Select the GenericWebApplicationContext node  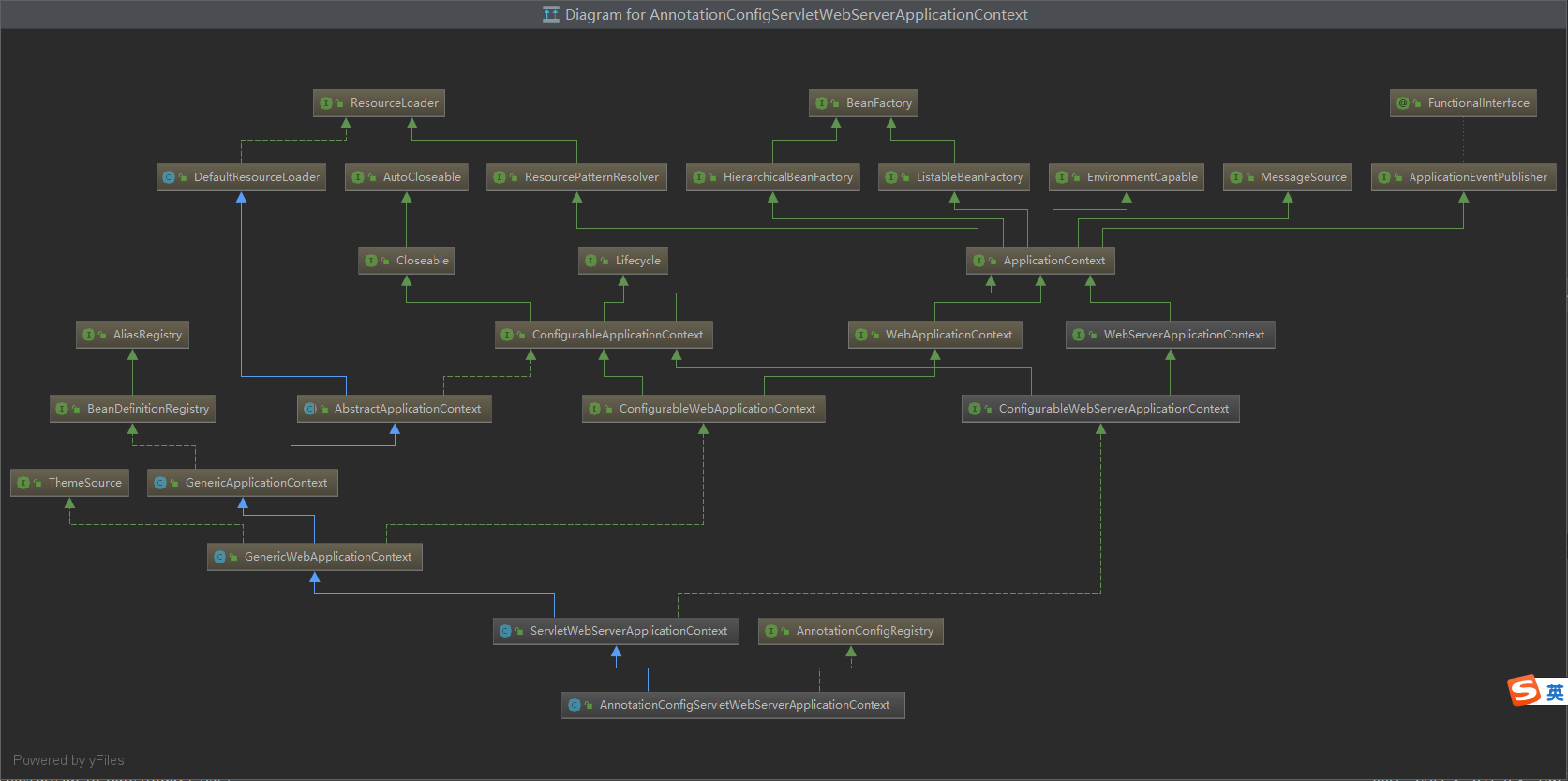pyautogui.click(x=327, y=557)
